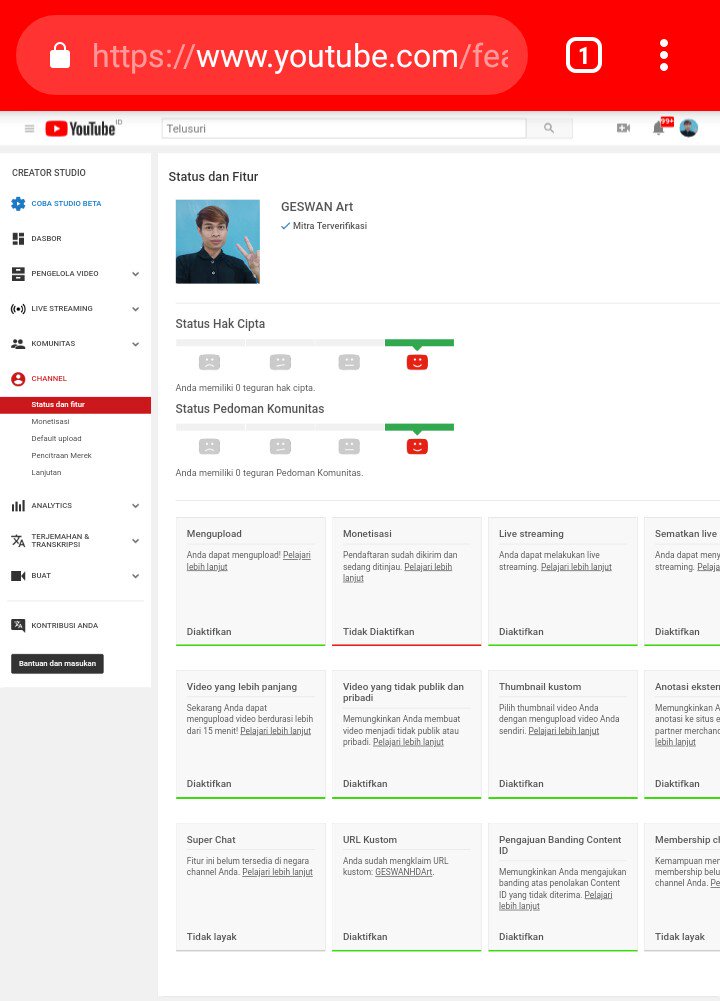Expand the Buat section arrow
Image resolution: width=720 pixels, height=1001 pixels.
[x=135, y=576]
